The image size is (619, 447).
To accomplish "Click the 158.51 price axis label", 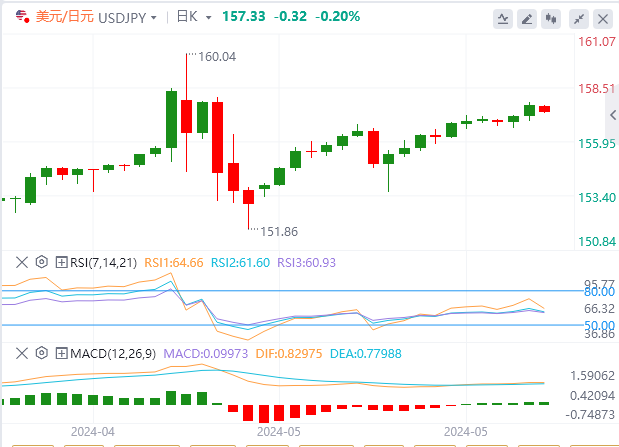I will (x=596, y=89).
